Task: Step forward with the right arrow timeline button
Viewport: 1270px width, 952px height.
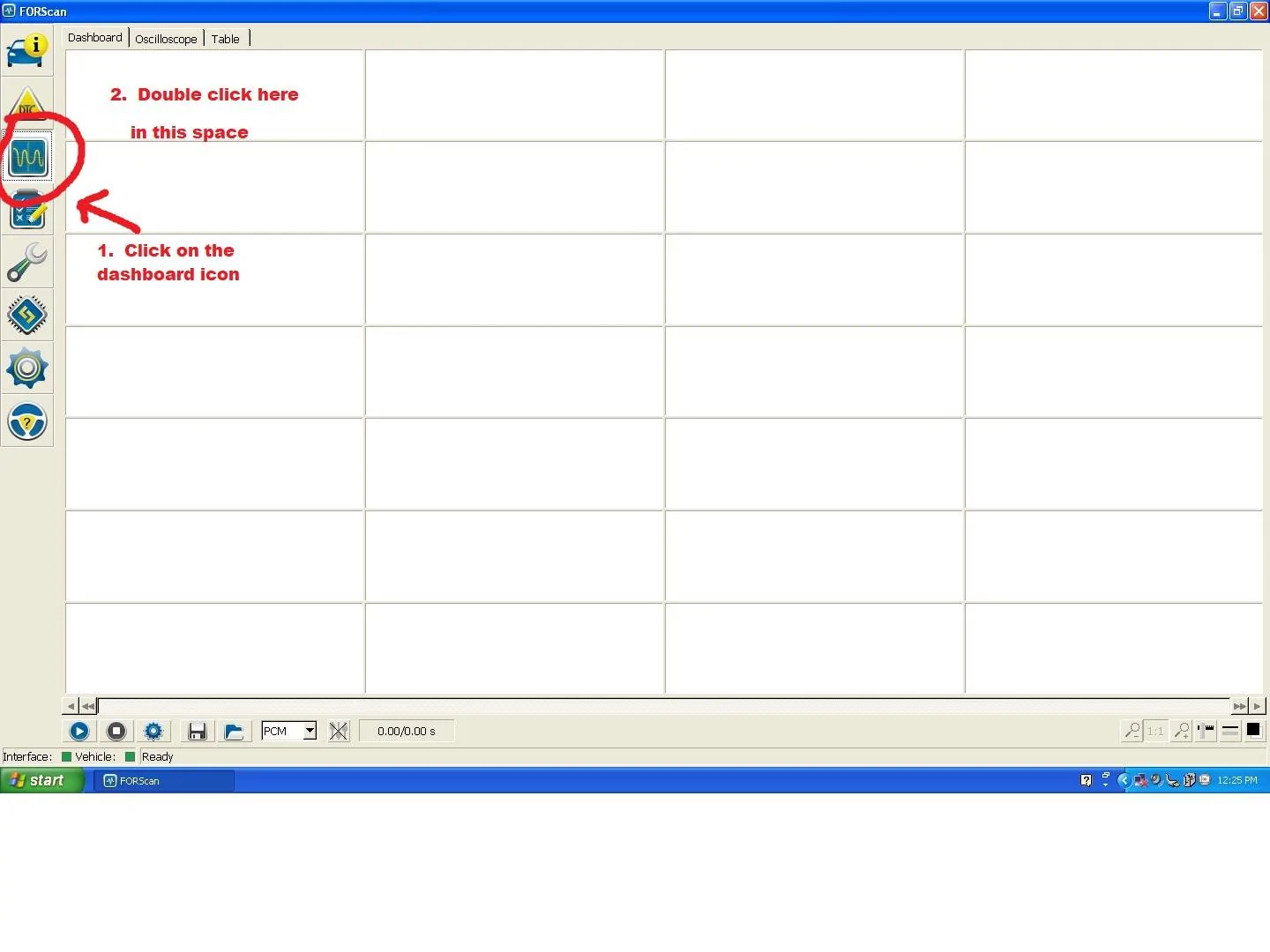Action: 1258,706
